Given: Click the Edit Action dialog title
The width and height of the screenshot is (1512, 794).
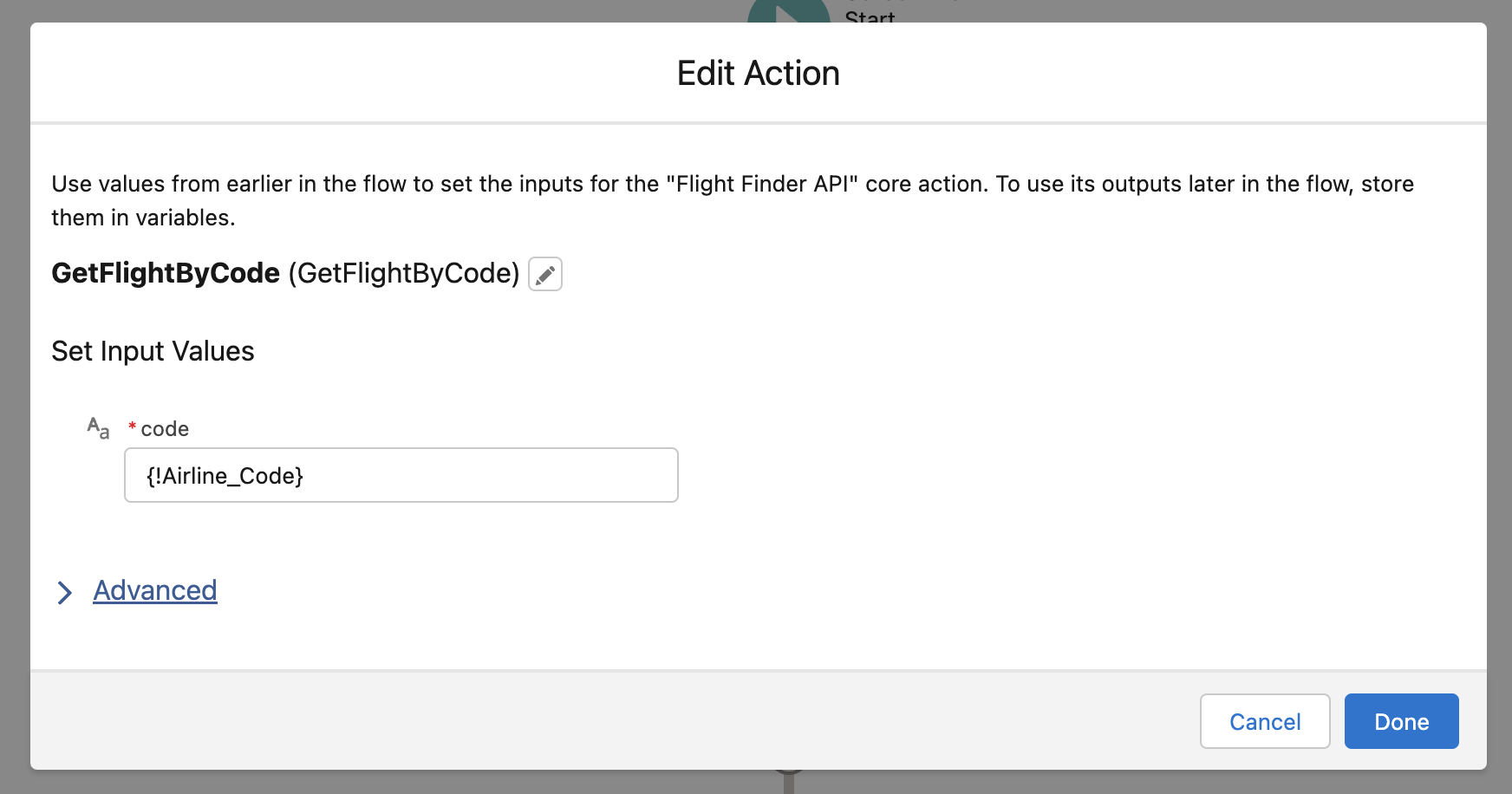Looking at the screenshot, I should point(758,73).
